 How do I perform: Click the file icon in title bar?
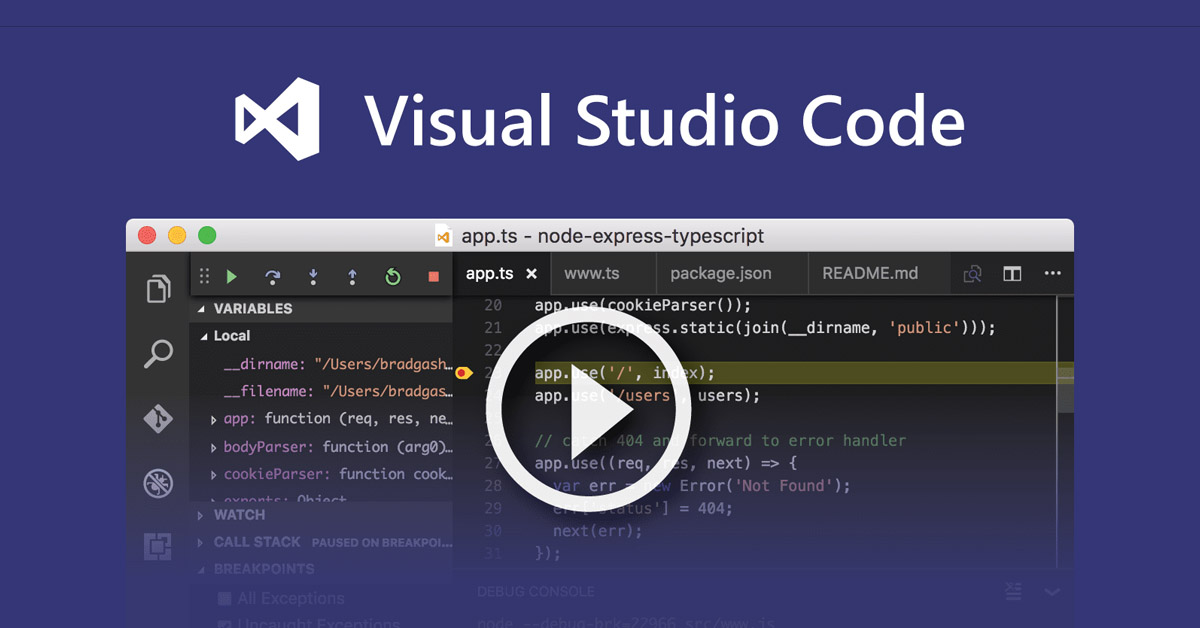coord(443,237)
